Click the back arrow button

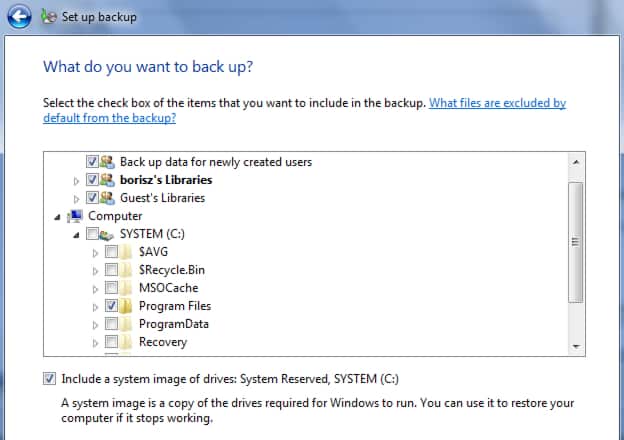tap(19, 16)
